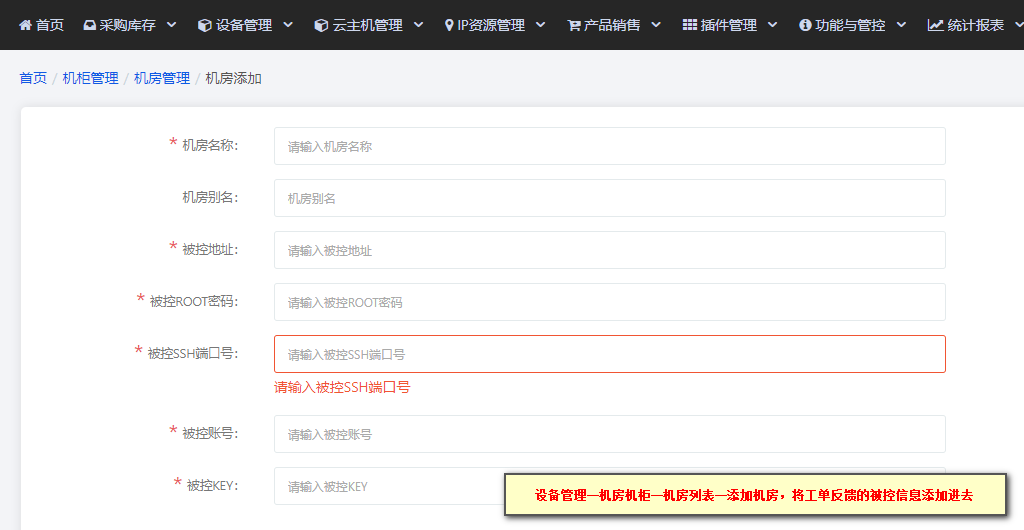This screenshot has width=1024, height=530.
Task: Click the 产品销售 shopping cart icon
Action: coord(574,25)
